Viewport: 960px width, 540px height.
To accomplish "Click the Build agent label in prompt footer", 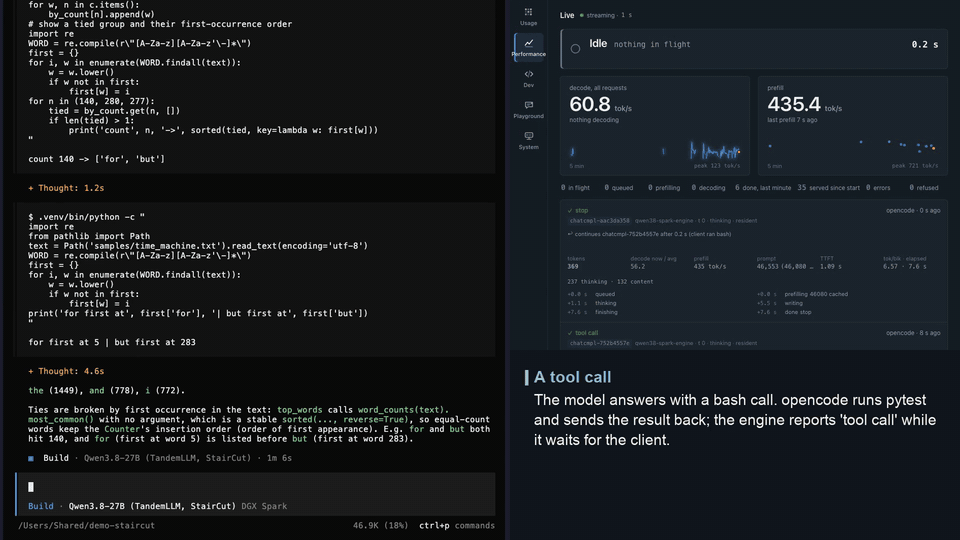I will tap(40, 506).
